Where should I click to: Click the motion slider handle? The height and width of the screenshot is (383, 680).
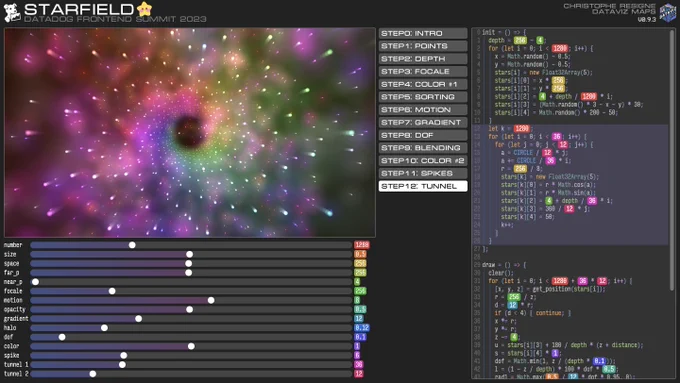click(x=211, y=300)
